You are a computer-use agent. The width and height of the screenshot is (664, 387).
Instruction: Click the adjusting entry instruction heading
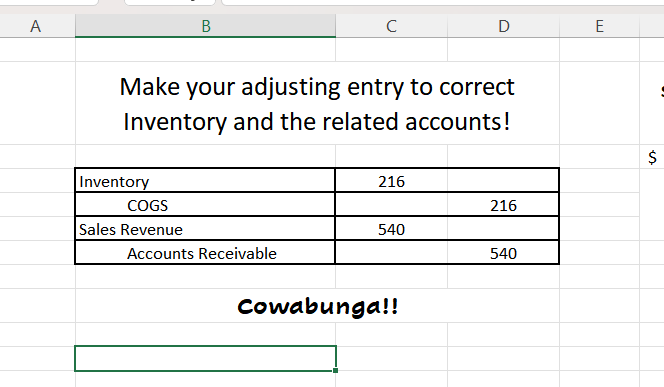point(317,104)
